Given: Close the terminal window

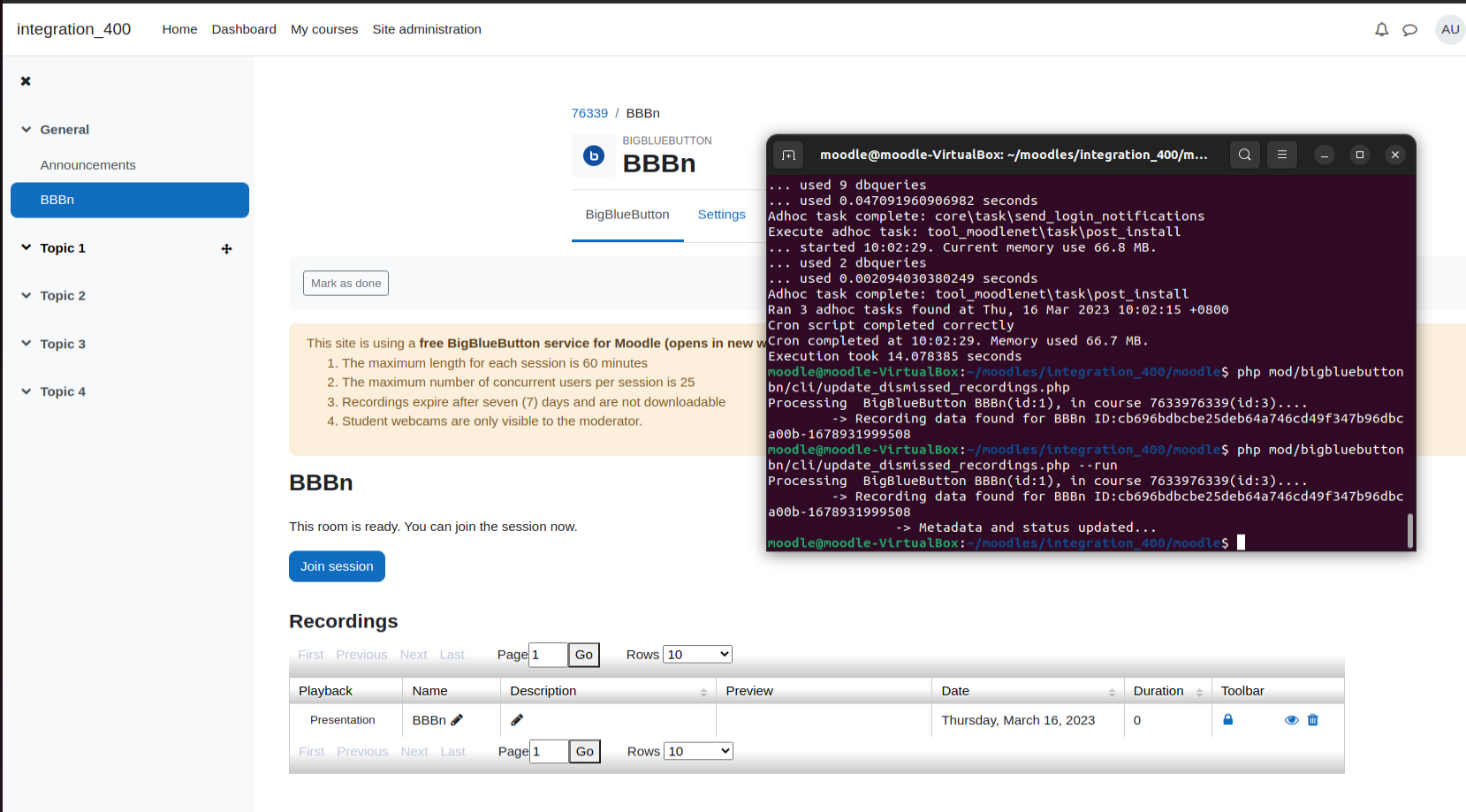Looking at the screenshot, I should pos(1394,155).
